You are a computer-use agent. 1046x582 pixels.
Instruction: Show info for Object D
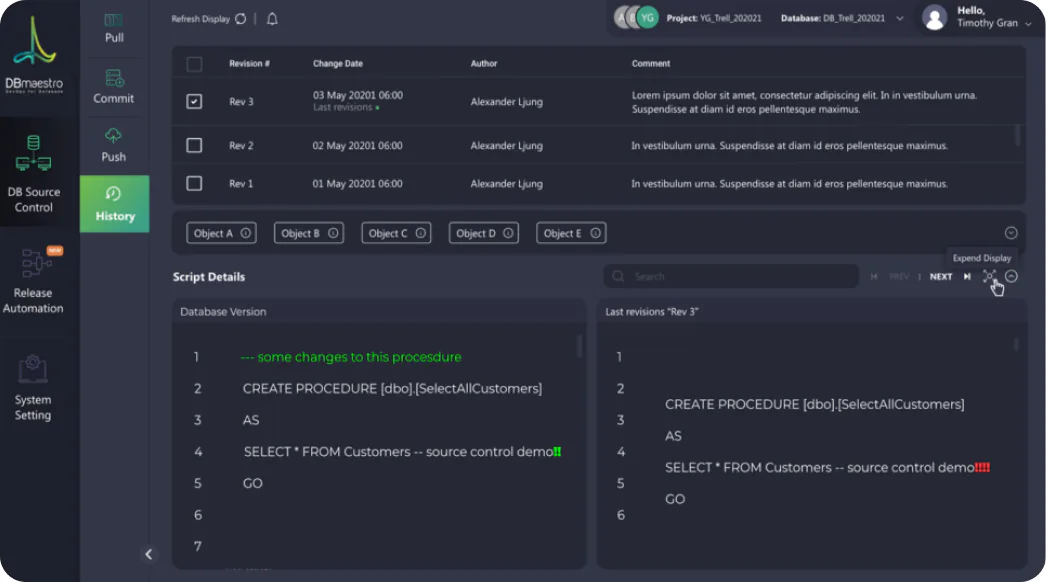coord(508,233)
